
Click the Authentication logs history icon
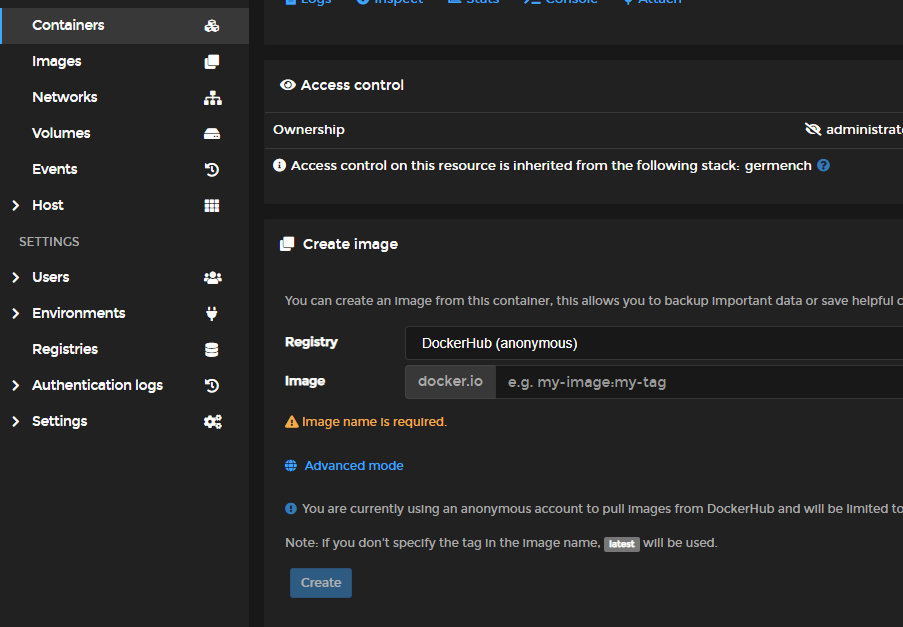212,386
